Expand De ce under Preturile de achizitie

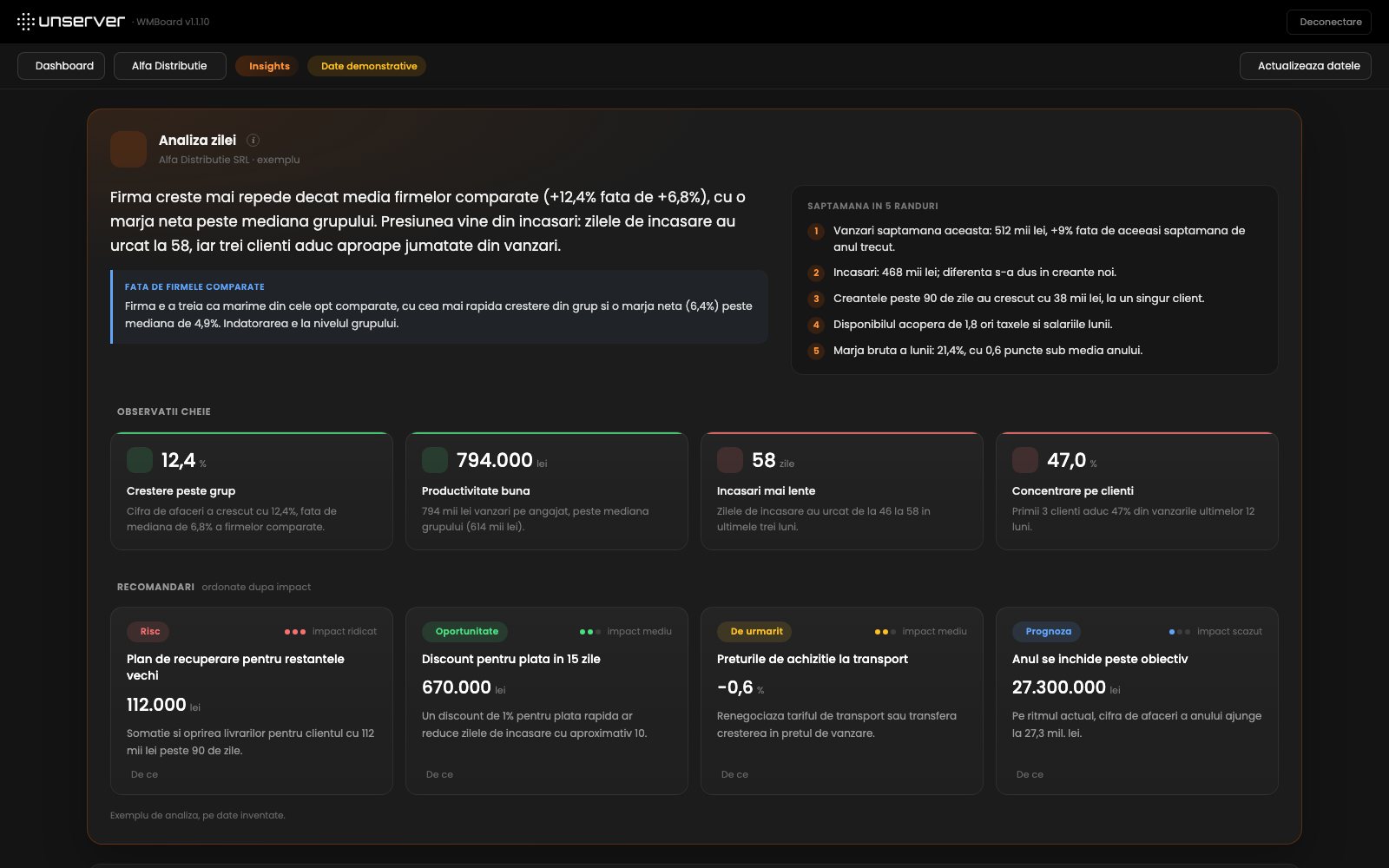tap(734, 774)
